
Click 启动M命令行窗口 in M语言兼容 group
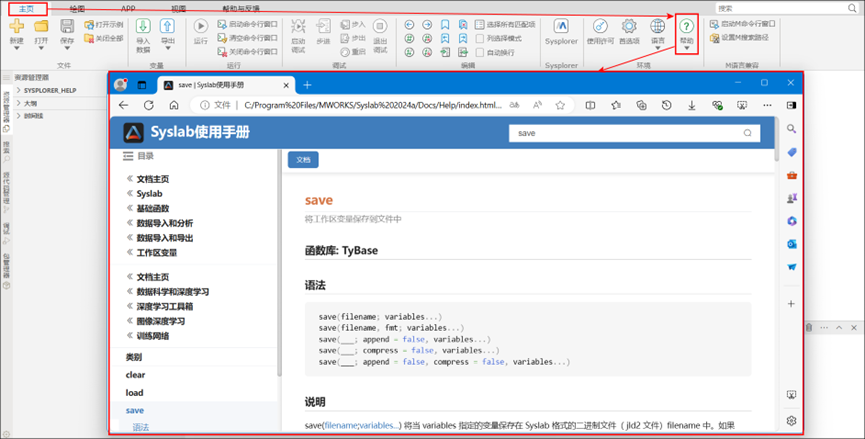coord(743,24)
